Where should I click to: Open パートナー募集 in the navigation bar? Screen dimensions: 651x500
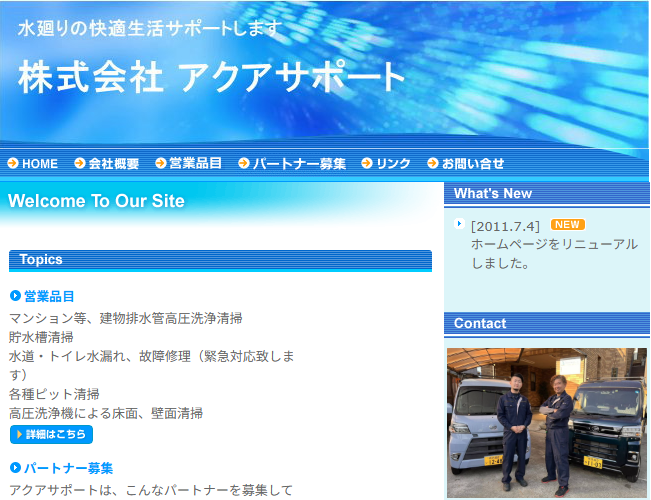pos(299,163)
